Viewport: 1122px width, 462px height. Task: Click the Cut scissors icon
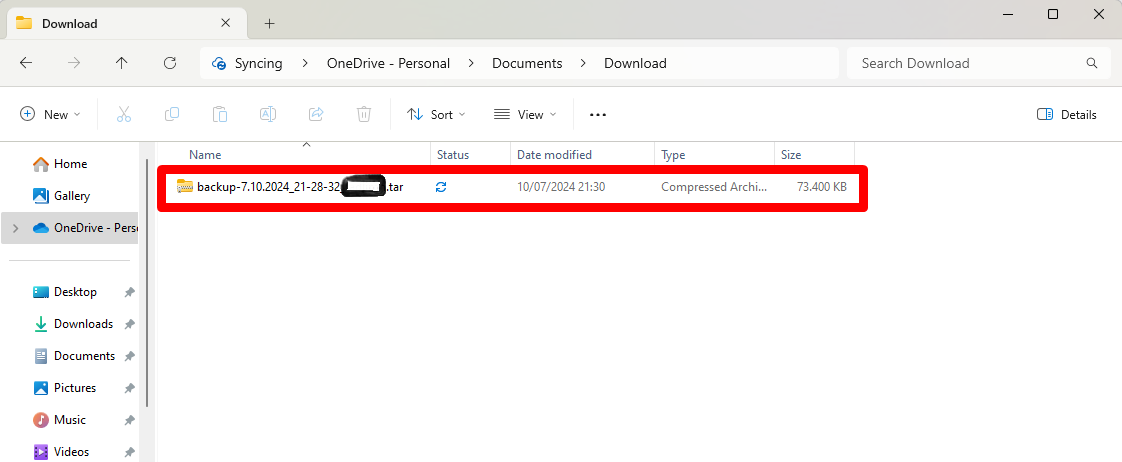[x=124, y=115]
